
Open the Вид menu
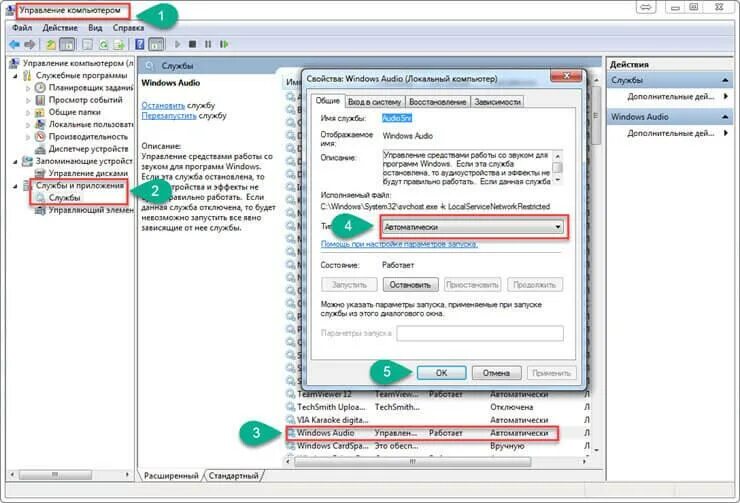[x=95, y=28]
